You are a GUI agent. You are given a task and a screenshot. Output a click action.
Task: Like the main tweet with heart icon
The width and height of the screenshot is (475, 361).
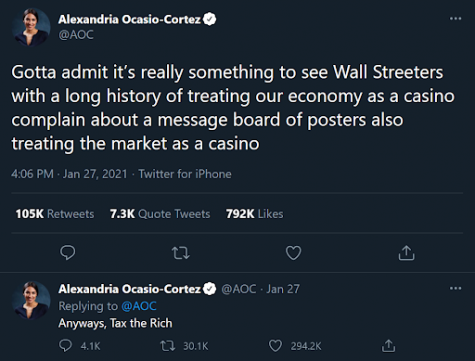tap(293, 253)
